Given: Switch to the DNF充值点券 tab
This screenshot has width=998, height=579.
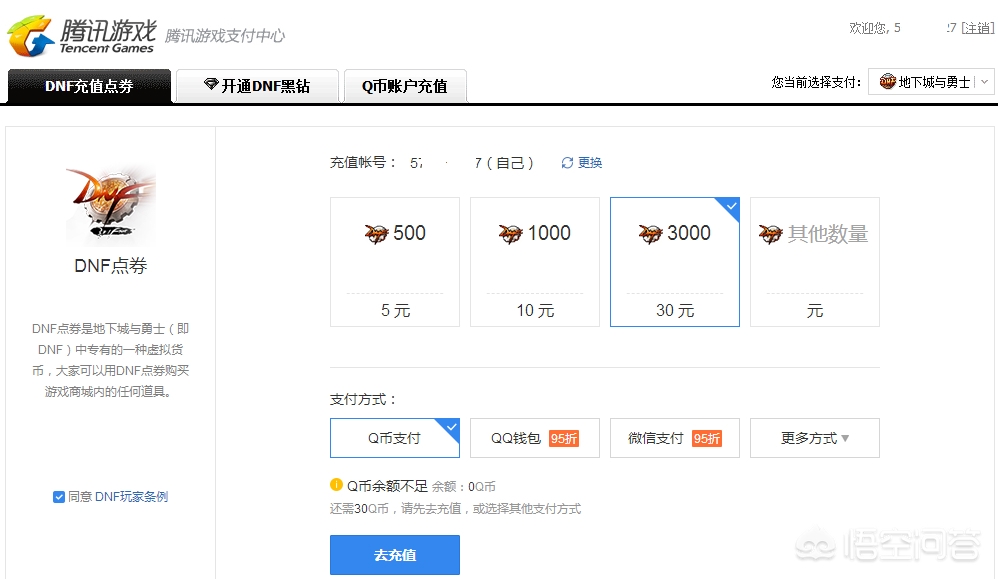Looking at the screenshot, I should click(x=89, y=86).
